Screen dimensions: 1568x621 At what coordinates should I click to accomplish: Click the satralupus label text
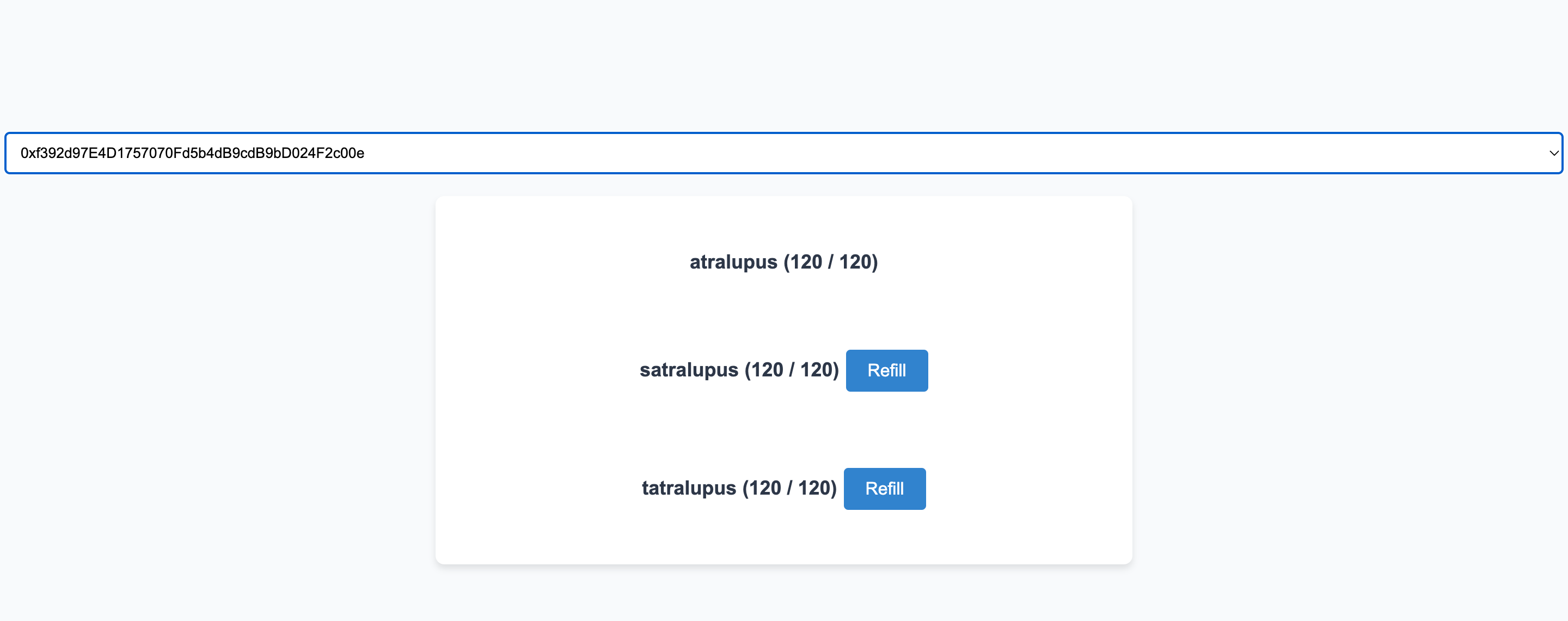[688, 370]
